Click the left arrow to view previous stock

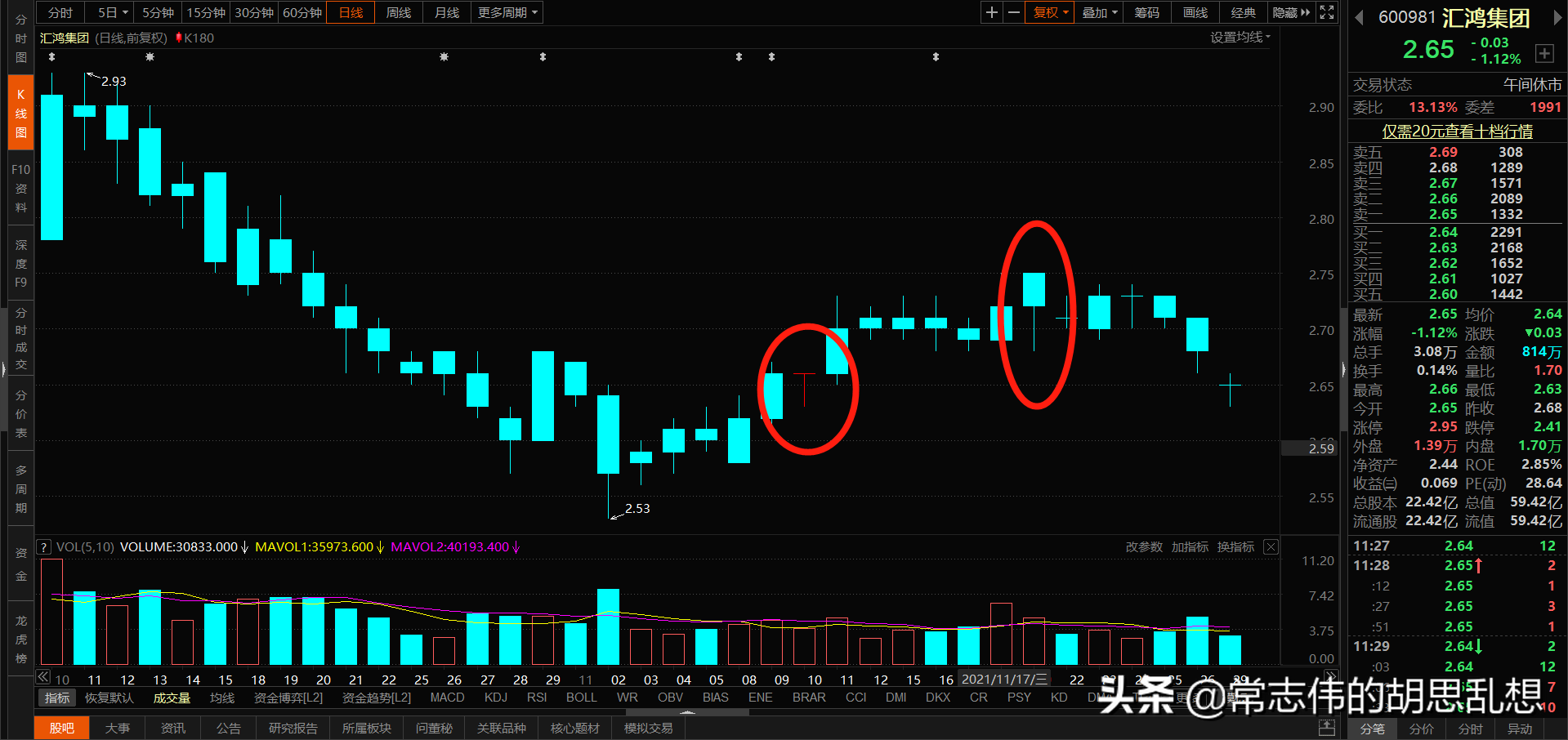click(x=1359, y=17)
